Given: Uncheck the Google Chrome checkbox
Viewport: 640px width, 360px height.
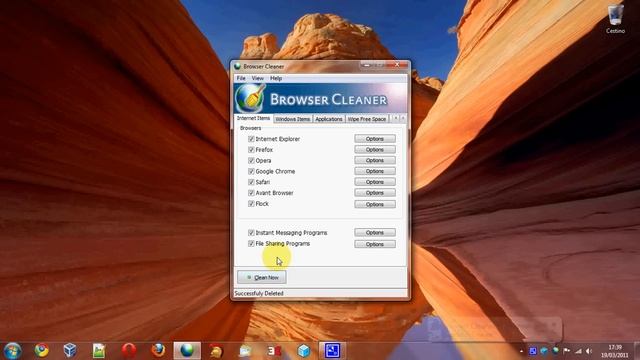Looking at the screenshot, I should tap(251, 171).
